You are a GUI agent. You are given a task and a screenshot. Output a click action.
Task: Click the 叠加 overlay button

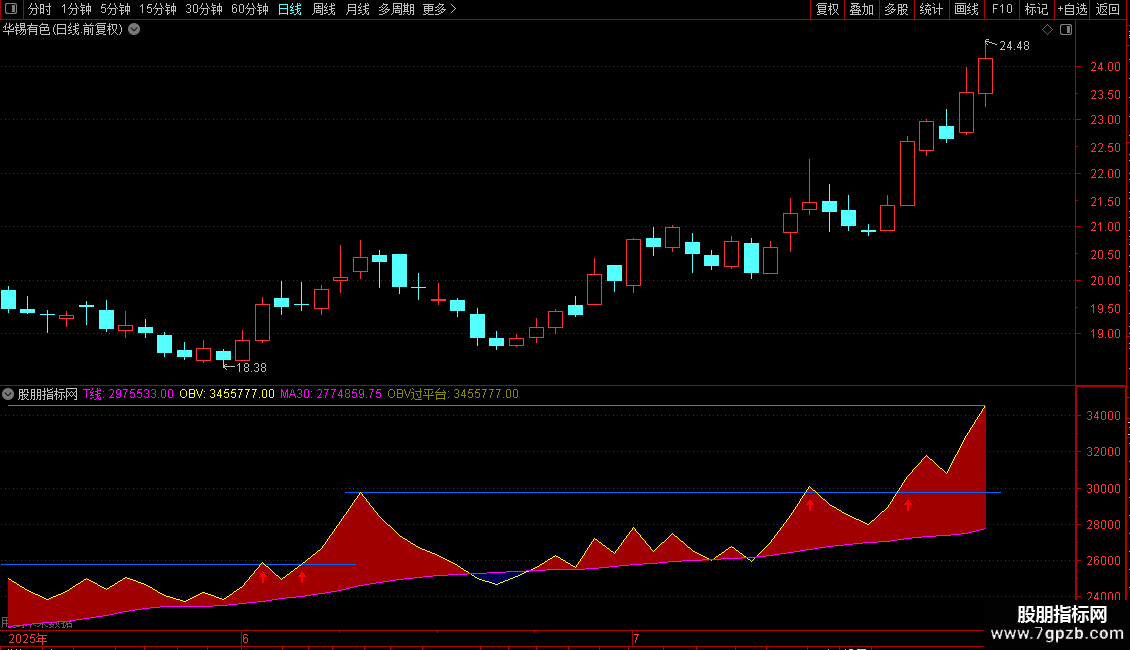[862, 9]
